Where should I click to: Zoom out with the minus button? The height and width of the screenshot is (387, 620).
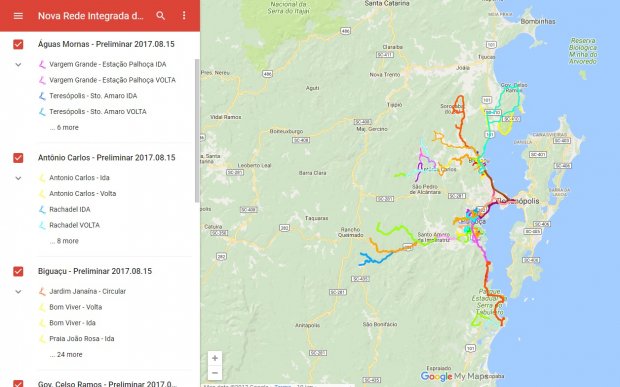(215, 373)
